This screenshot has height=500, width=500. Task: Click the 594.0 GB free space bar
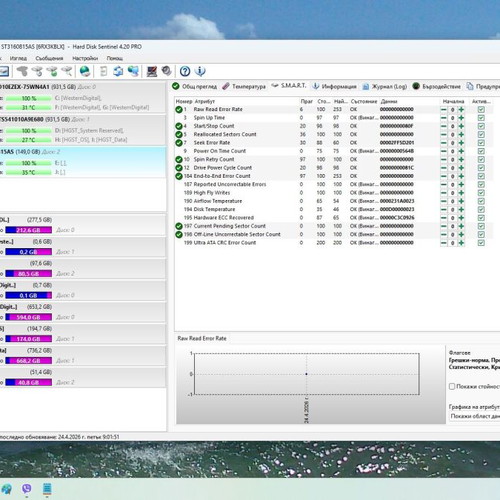29,317
